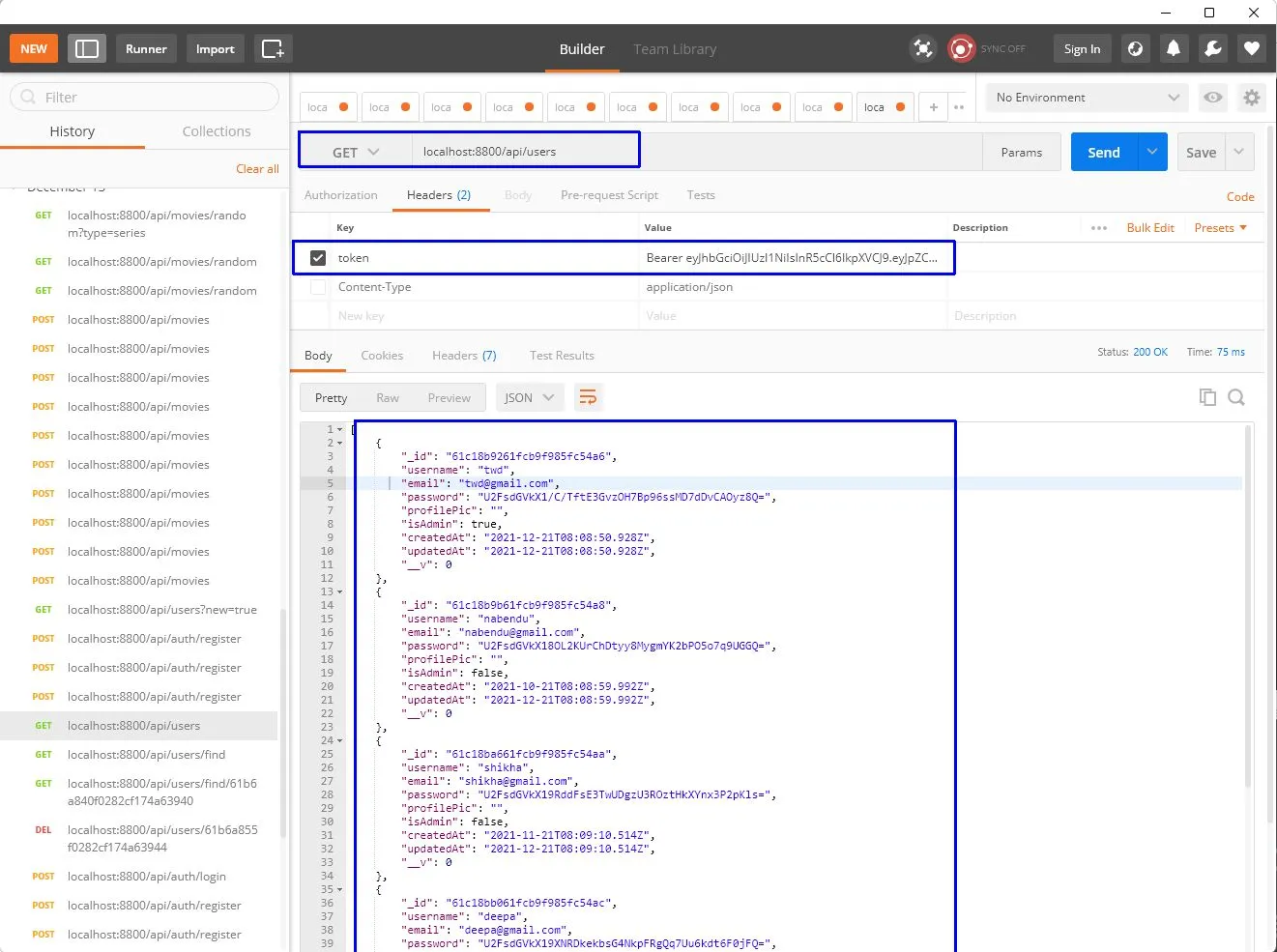Add a new request tab with plus
1277x952 pixels.
tap(933, 107)
